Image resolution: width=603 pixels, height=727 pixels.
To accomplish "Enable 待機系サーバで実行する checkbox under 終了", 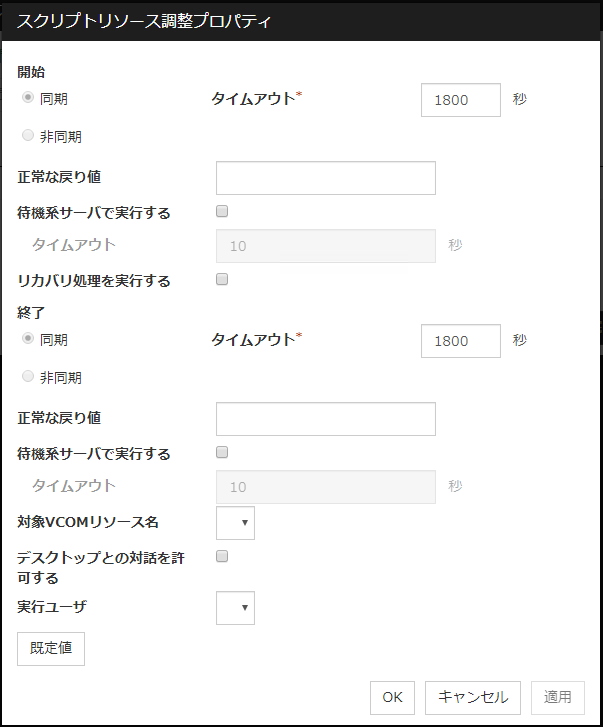I will (x=222, y=452).
